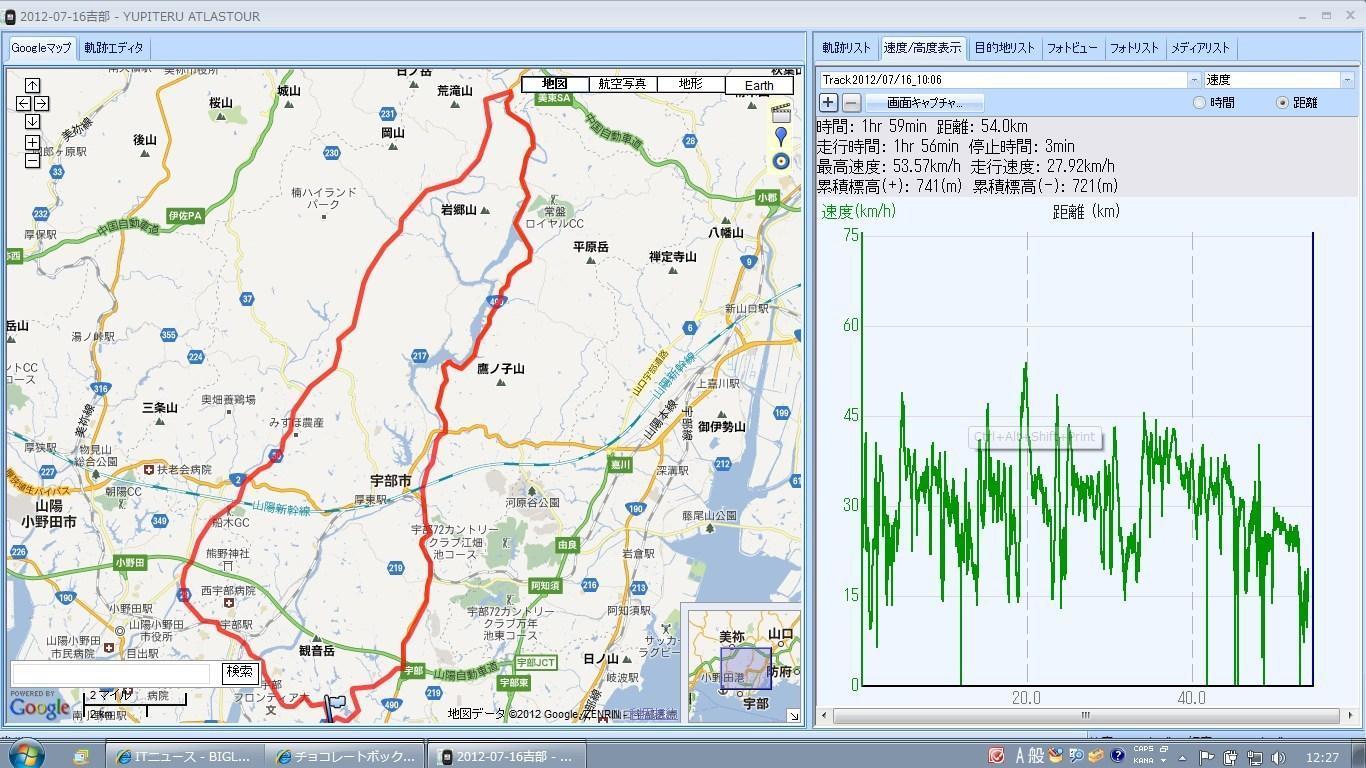Click the 最高速度: 53.57km/h statistic text
This screenshot has width=1366, height=768.
[888, 166]
